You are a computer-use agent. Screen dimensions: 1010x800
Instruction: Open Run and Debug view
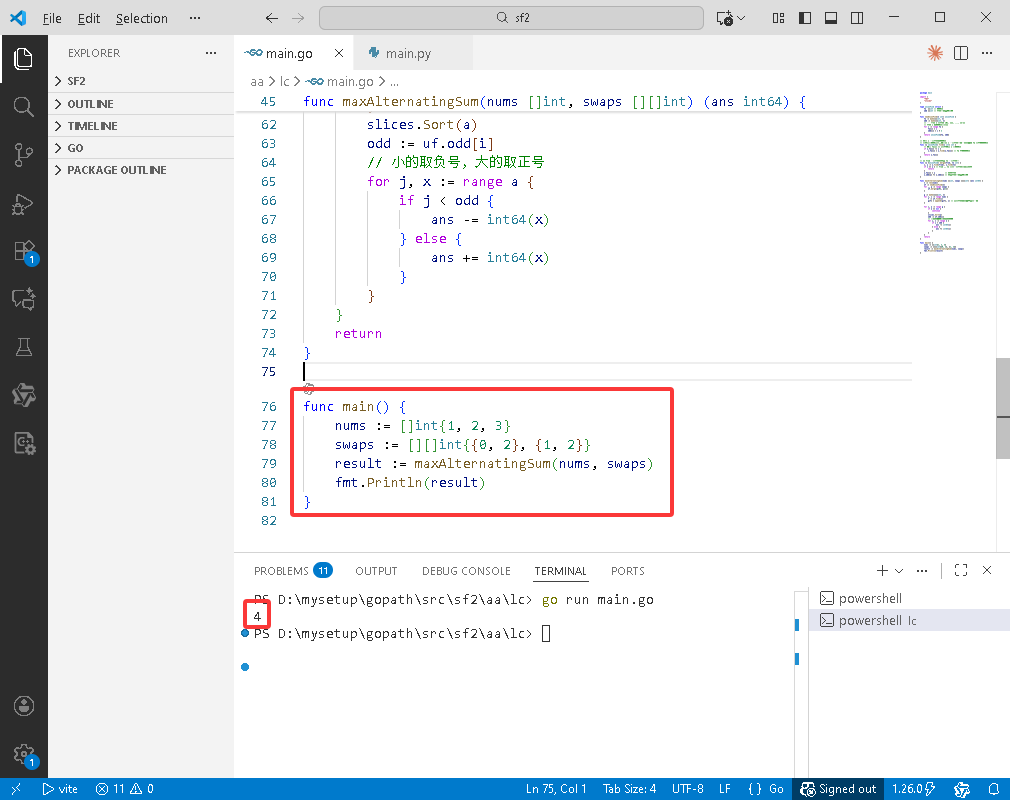coord(23,204)
